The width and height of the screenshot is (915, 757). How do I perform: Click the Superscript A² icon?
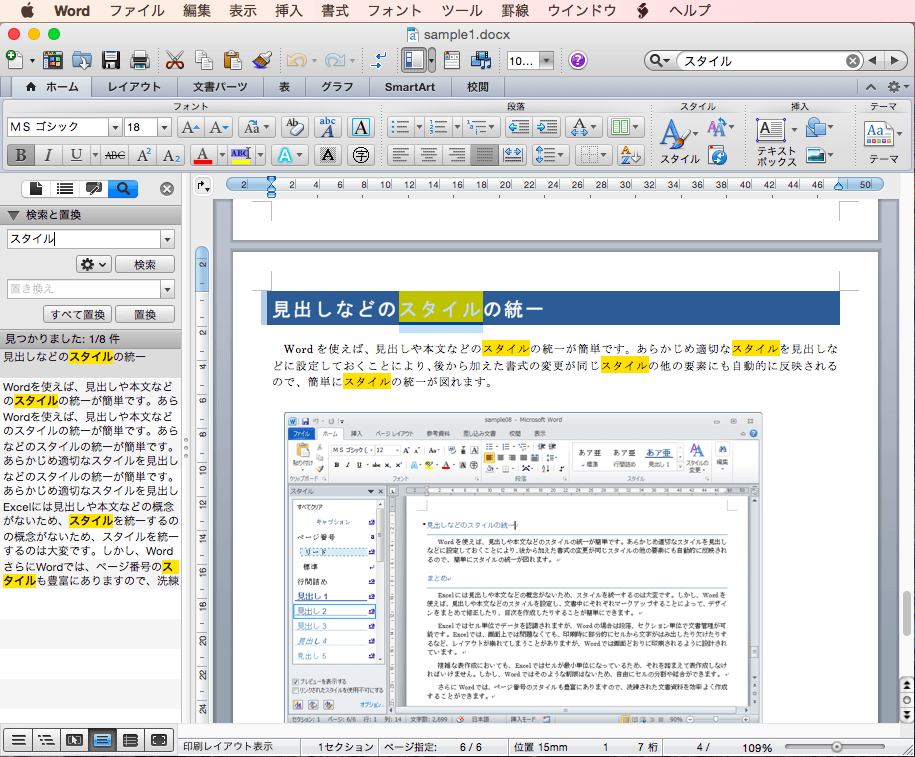pos(144,155)
